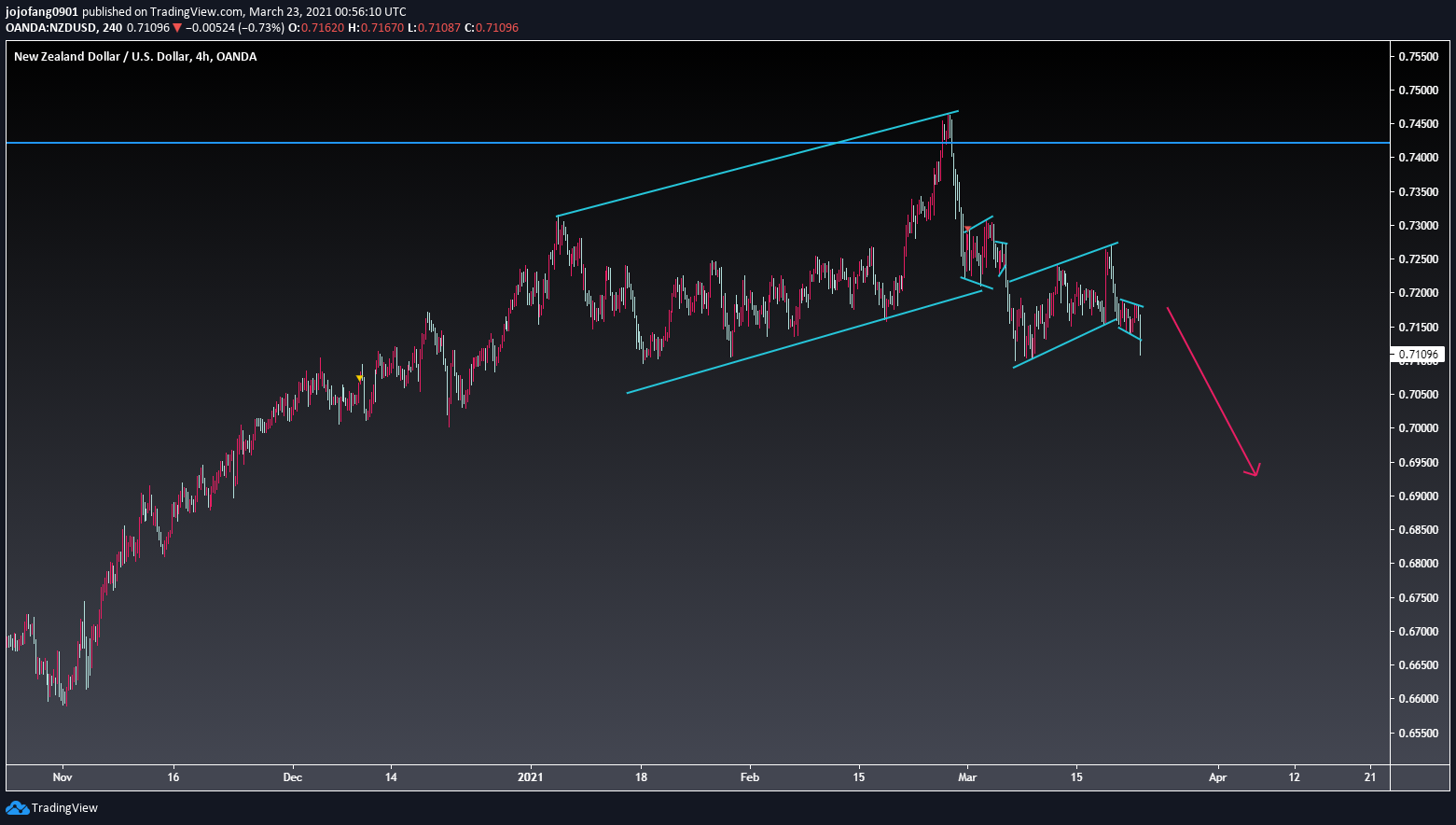
Task: Click the Mar date label on time axis
Action: [967, 776]
